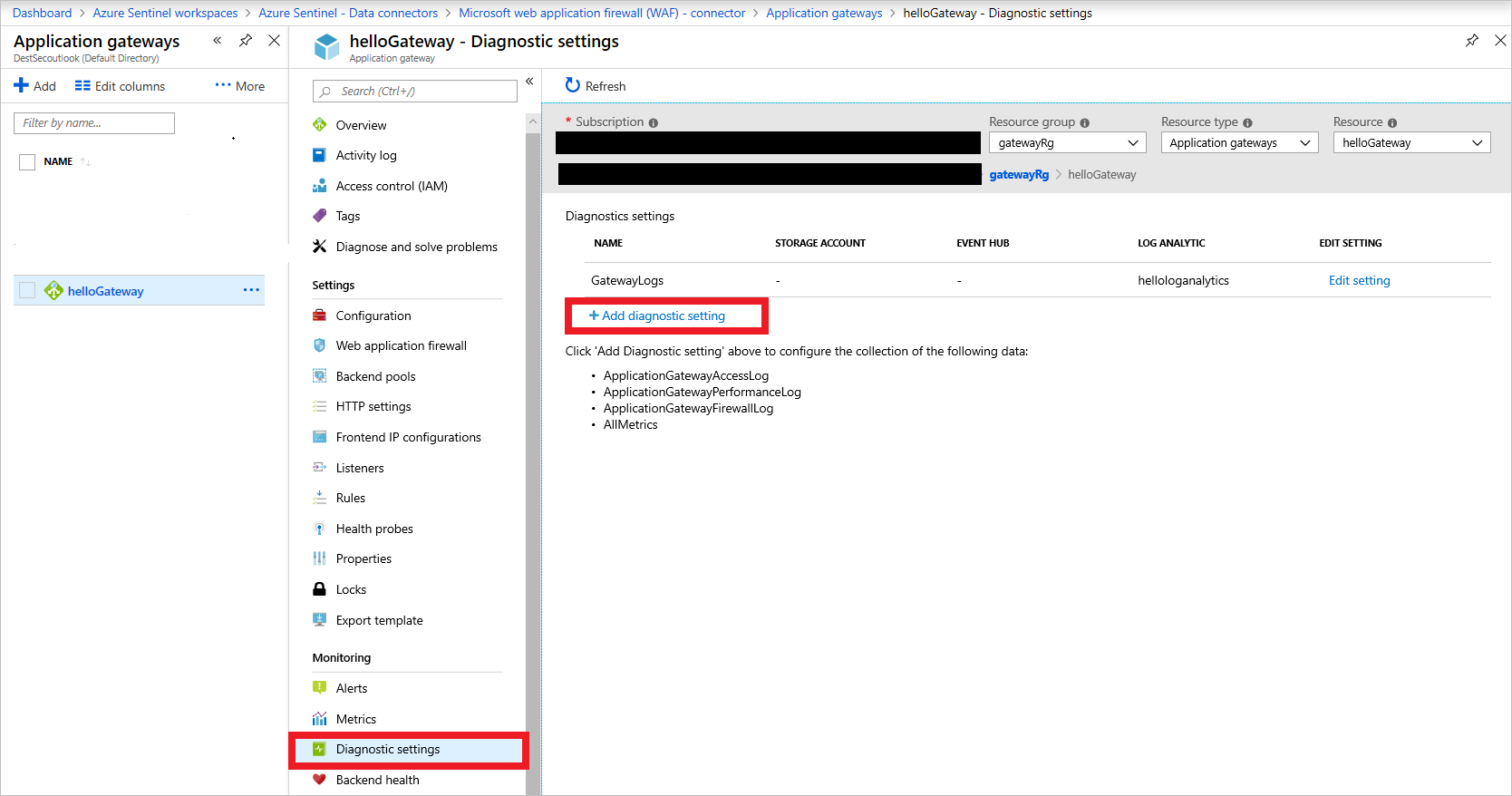Open the Resource group gatewayRg dropdown
The image size is (1512, 796).
[1068, 143]
